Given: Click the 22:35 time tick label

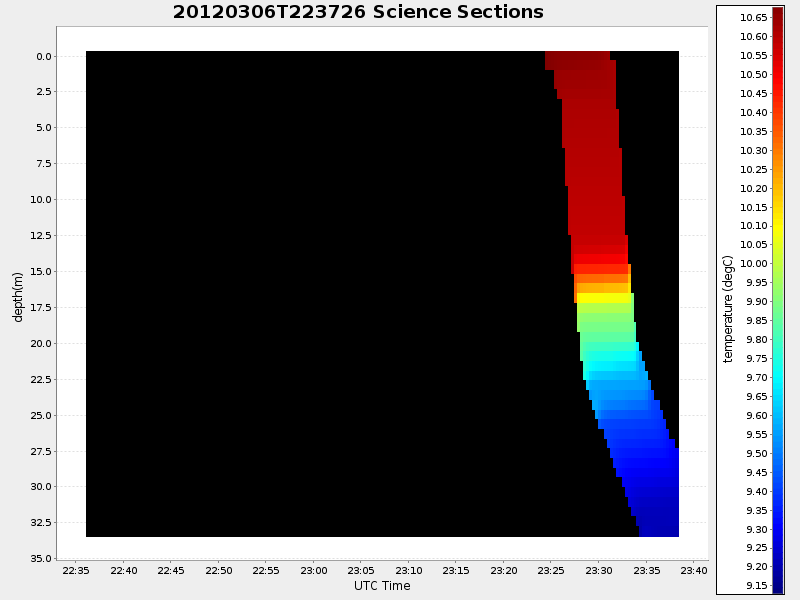Looking at the screenshot, I should point(76,570).
